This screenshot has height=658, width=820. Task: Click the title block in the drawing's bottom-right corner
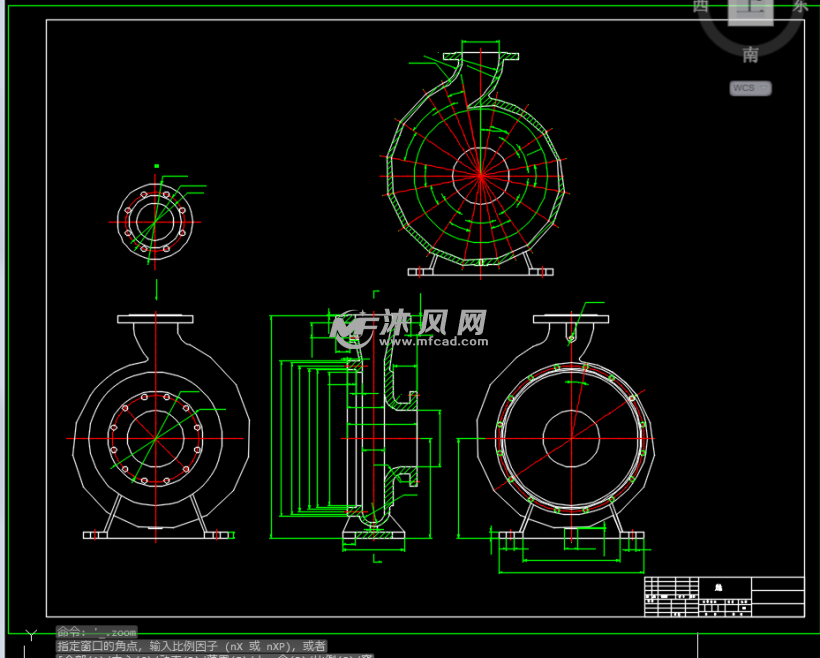pos(724,596)
